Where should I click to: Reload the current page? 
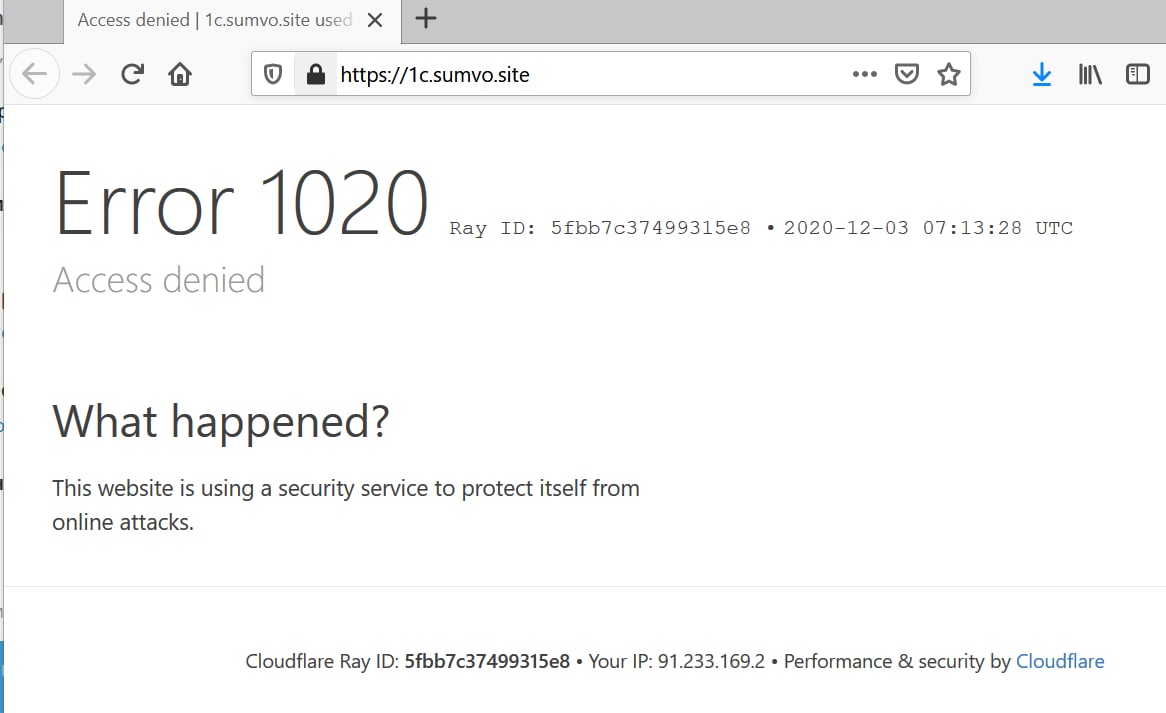(x=132, y=74)
